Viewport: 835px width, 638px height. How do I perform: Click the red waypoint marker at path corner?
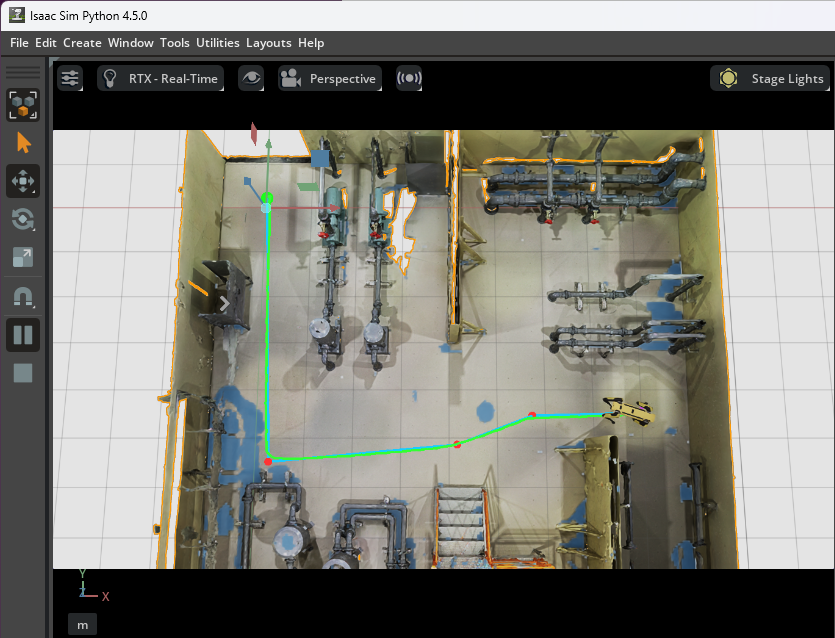coord(268,461)
